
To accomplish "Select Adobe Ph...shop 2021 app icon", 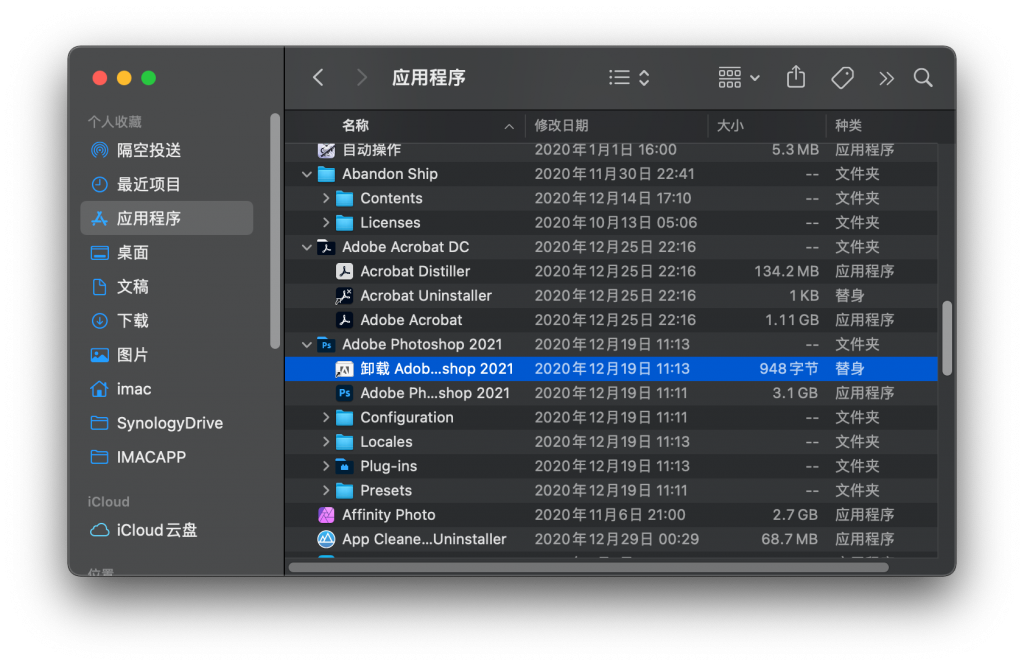I will [x=344, y=393].
